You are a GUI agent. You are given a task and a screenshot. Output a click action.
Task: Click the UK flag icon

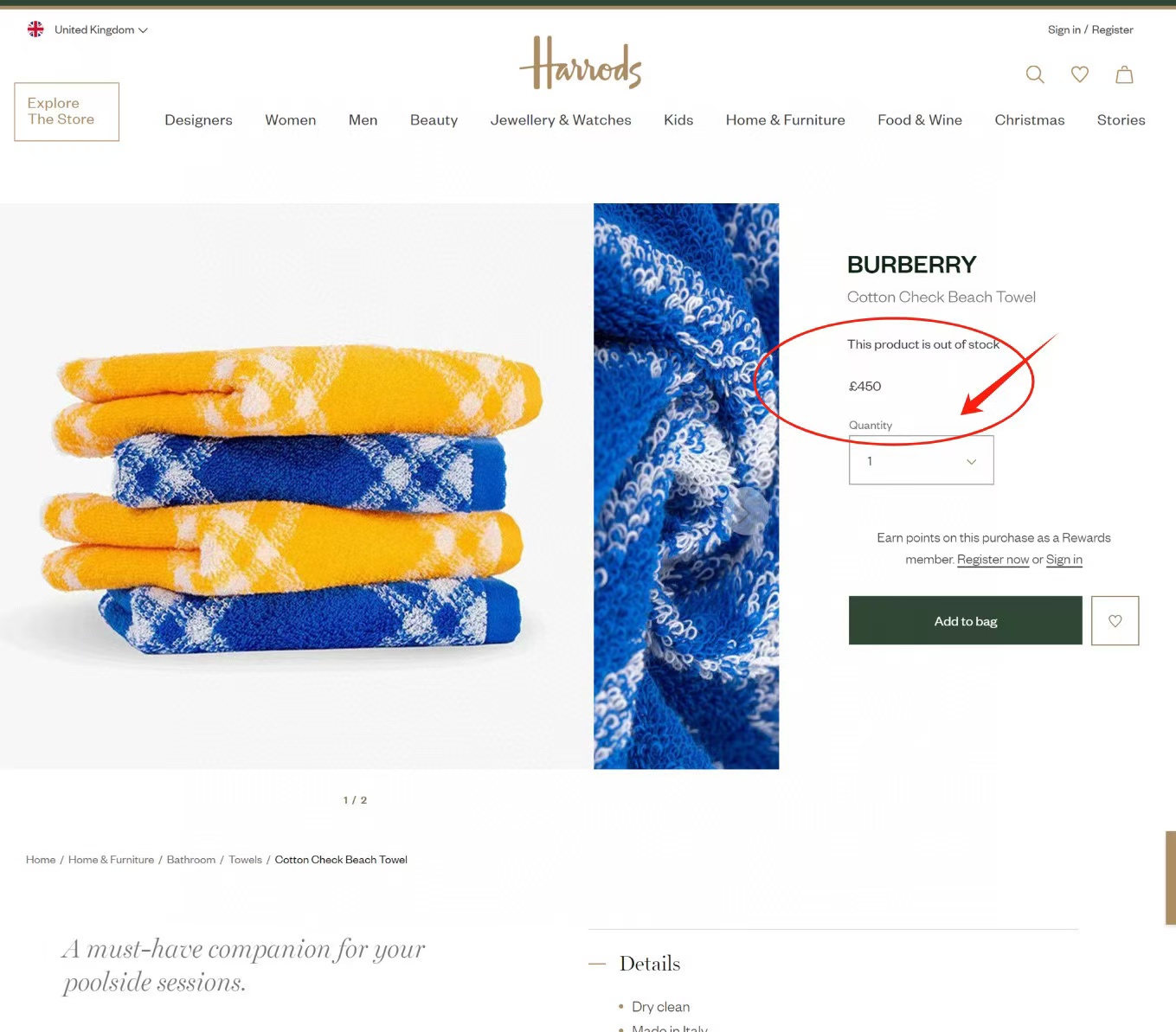[35, 29]
